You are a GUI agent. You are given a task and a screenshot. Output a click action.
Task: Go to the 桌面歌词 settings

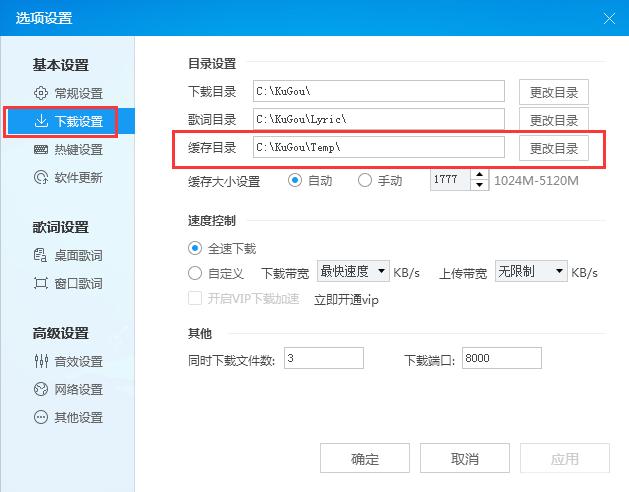coord(79,256)
